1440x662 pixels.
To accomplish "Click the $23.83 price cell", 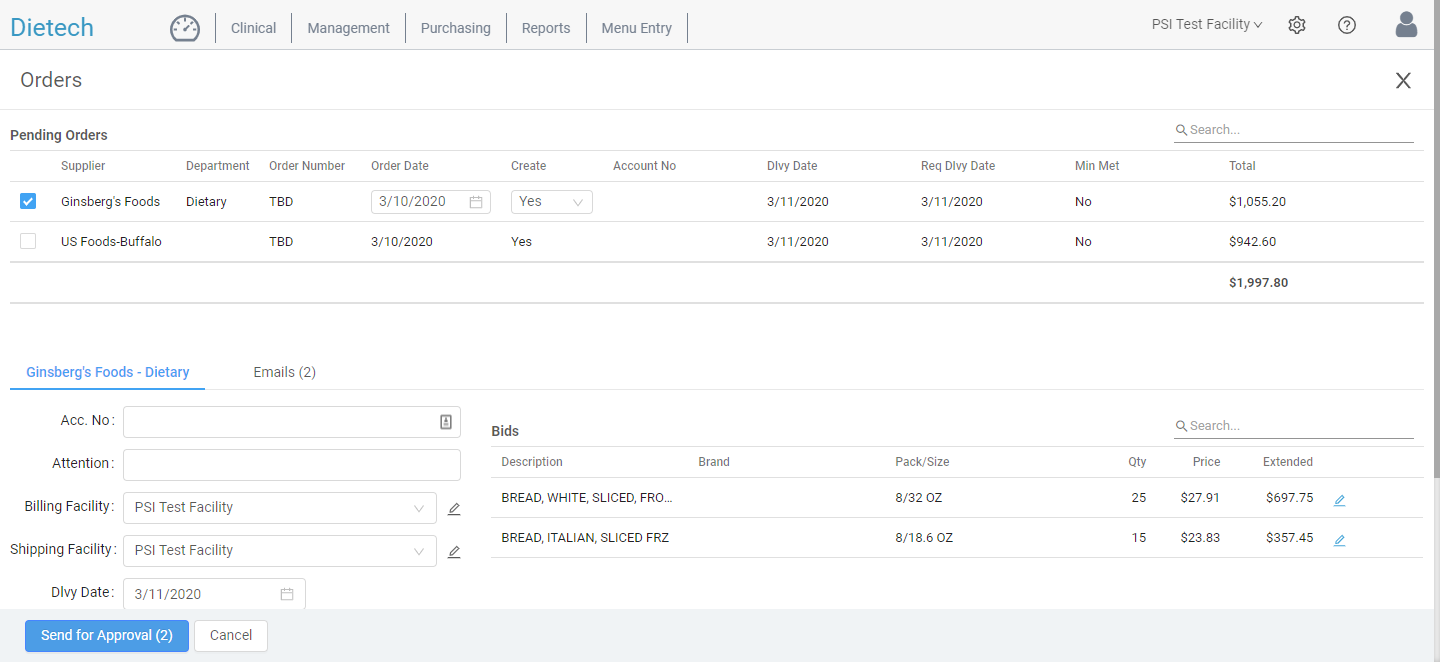I will tap(1200, 538).
